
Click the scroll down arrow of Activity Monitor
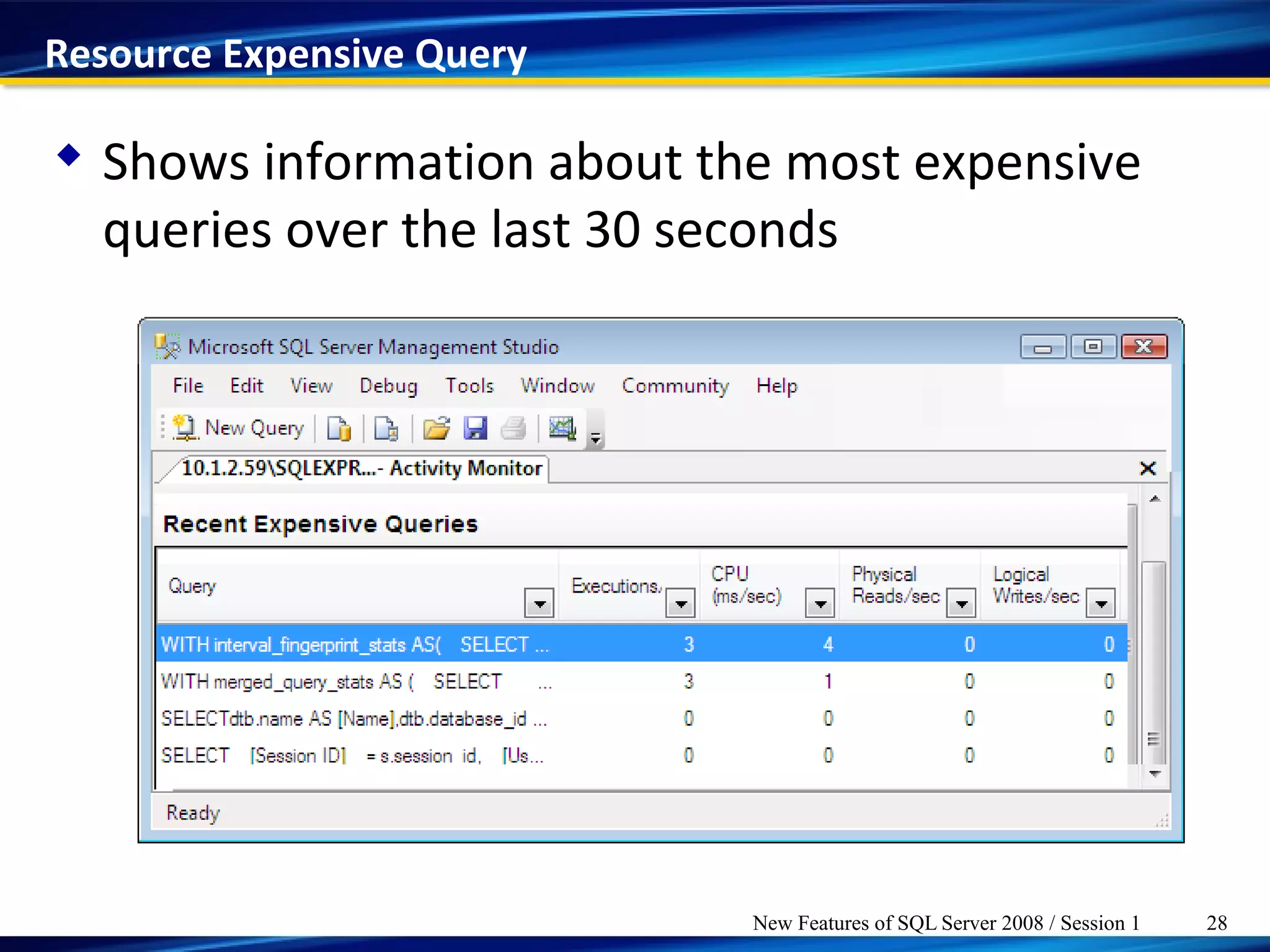[1155, 773]
